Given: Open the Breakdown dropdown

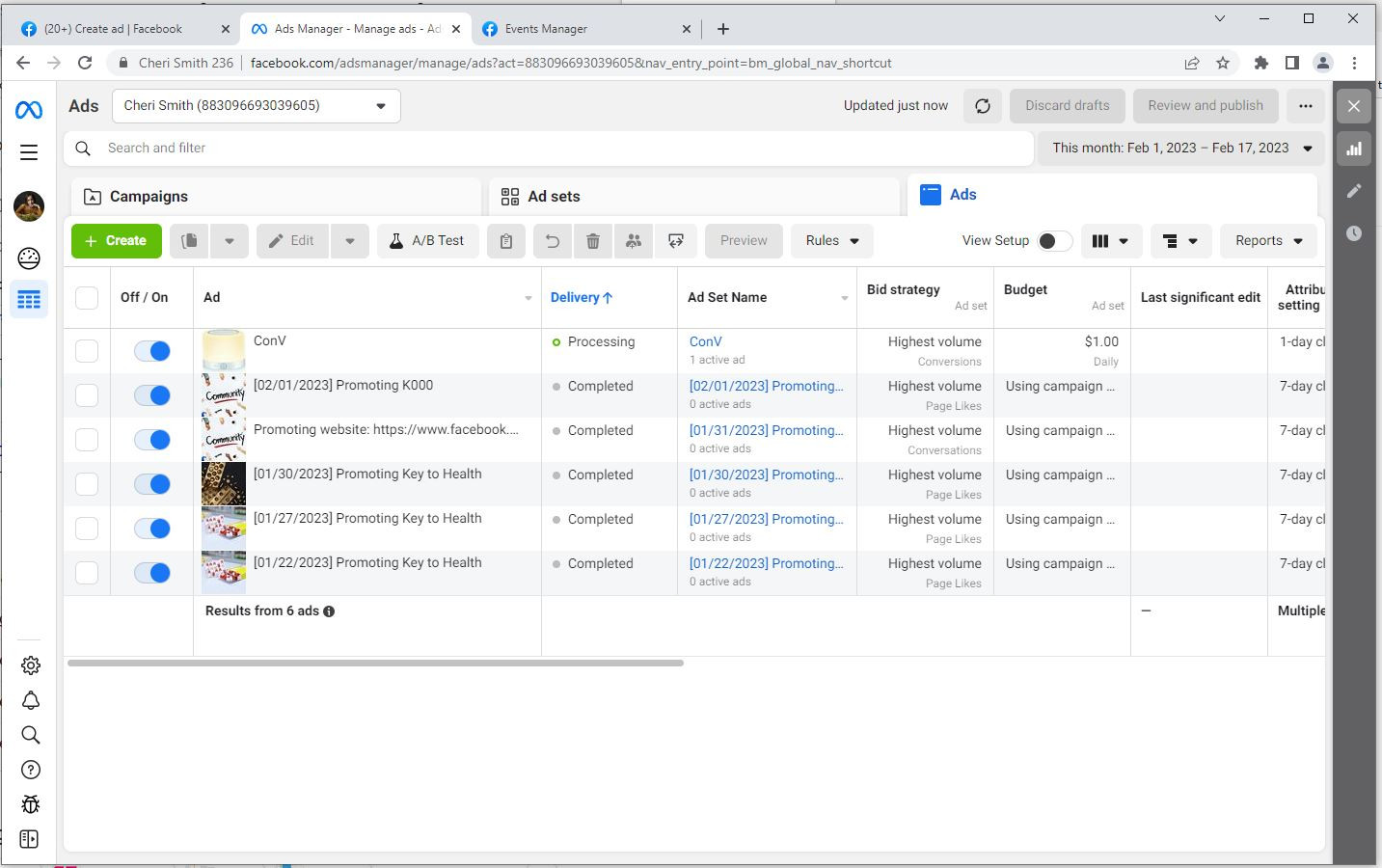Looking at the screenshot, I should (1180, 241).
